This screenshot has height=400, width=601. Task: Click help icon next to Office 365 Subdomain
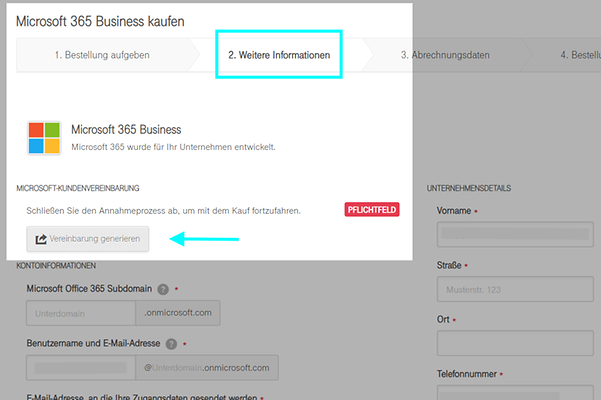pyautogui.click(x=162, y=290)
